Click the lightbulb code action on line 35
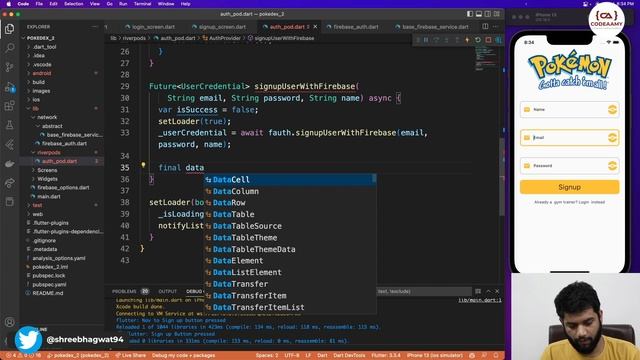 pyautogui.click(x=143, y=165)
